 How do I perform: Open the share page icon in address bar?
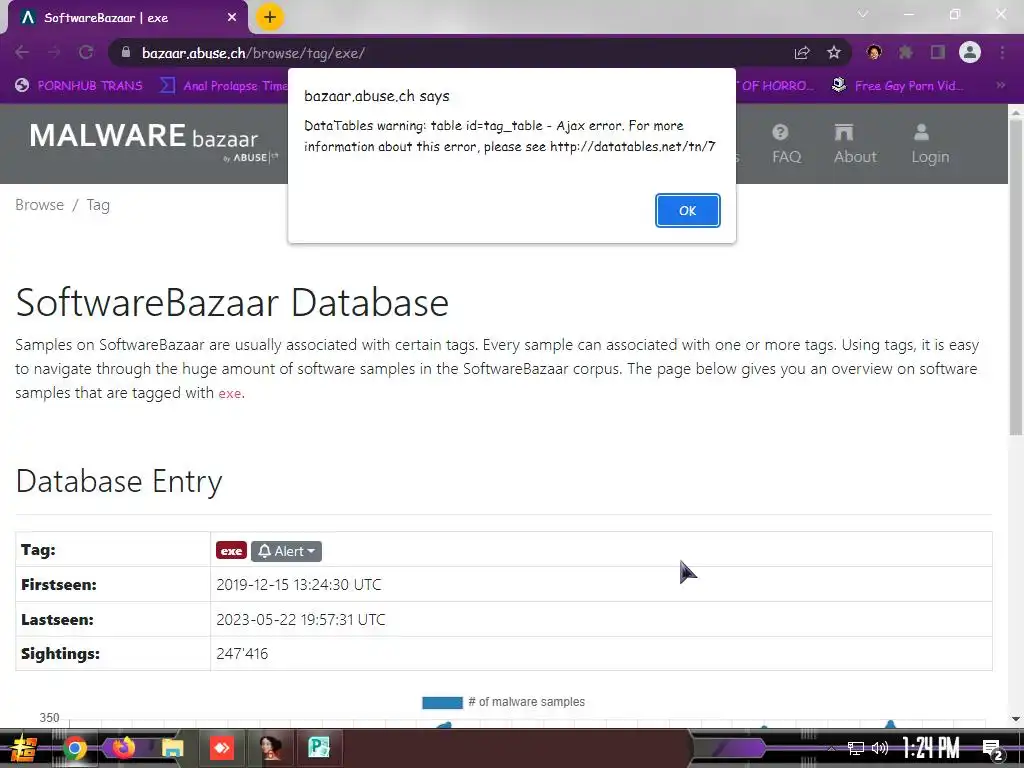[802, 53]
